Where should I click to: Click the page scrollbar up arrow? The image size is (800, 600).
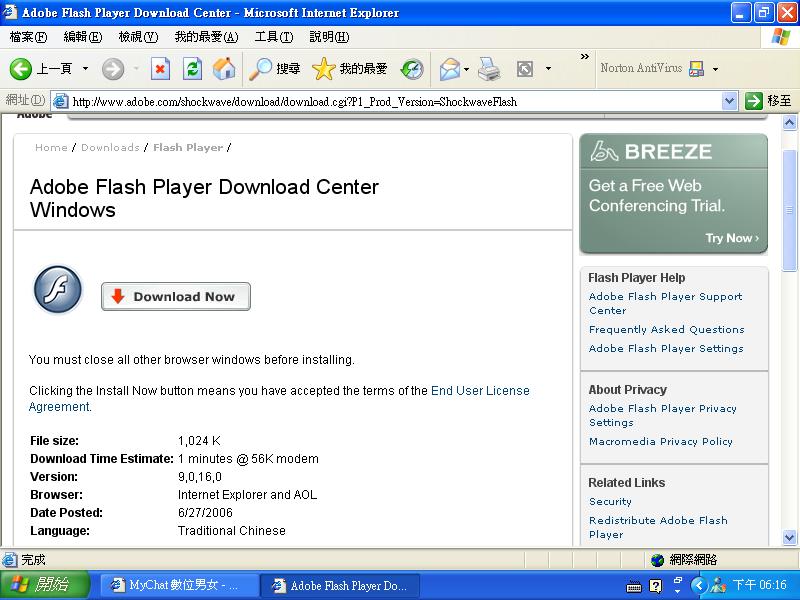[789, 122]
